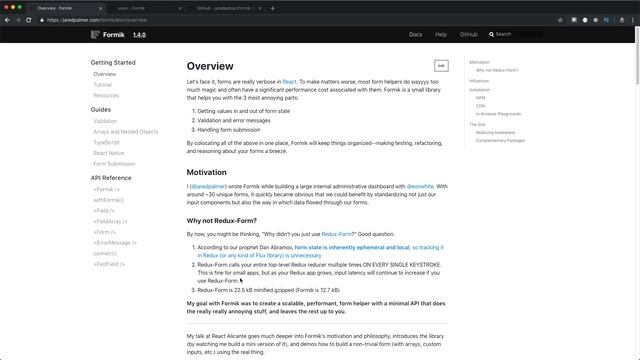Open a new browser tab
Screen dimensions: 640x360
(x=272, y=8)
